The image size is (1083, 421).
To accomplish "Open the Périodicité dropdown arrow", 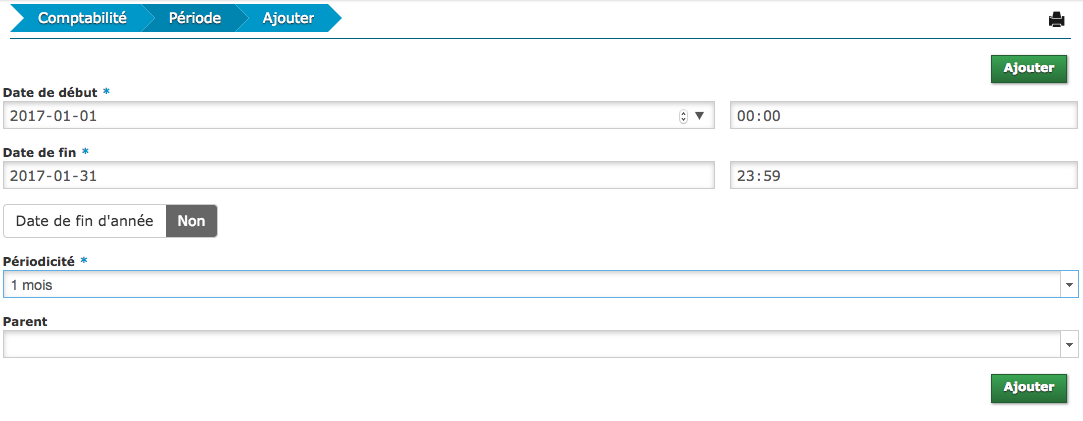I will point(1069,285).
